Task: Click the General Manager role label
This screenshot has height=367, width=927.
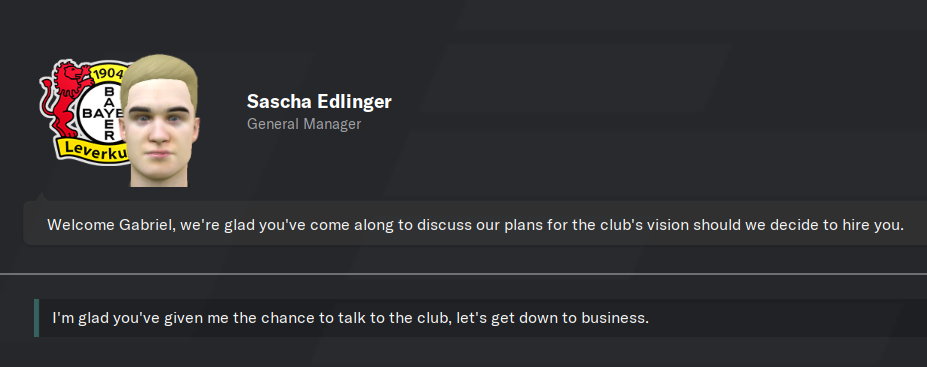Action: [304, 124]
